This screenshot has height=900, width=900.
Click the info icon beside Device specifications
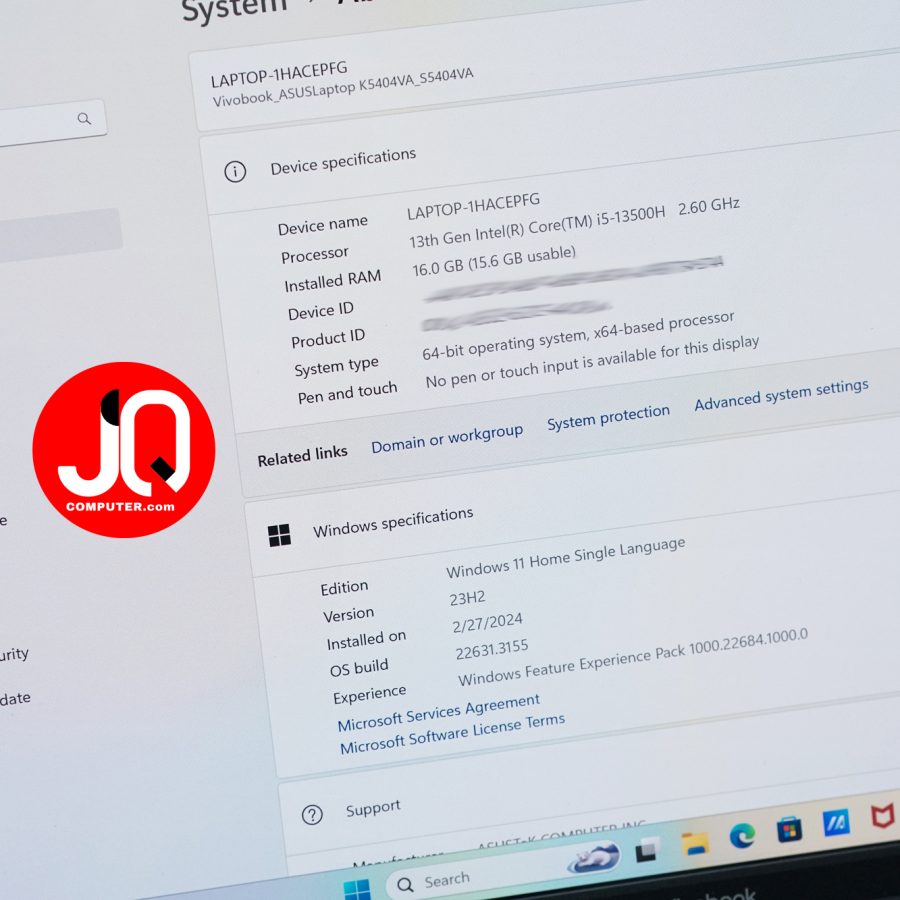click(x=235, y=171)
